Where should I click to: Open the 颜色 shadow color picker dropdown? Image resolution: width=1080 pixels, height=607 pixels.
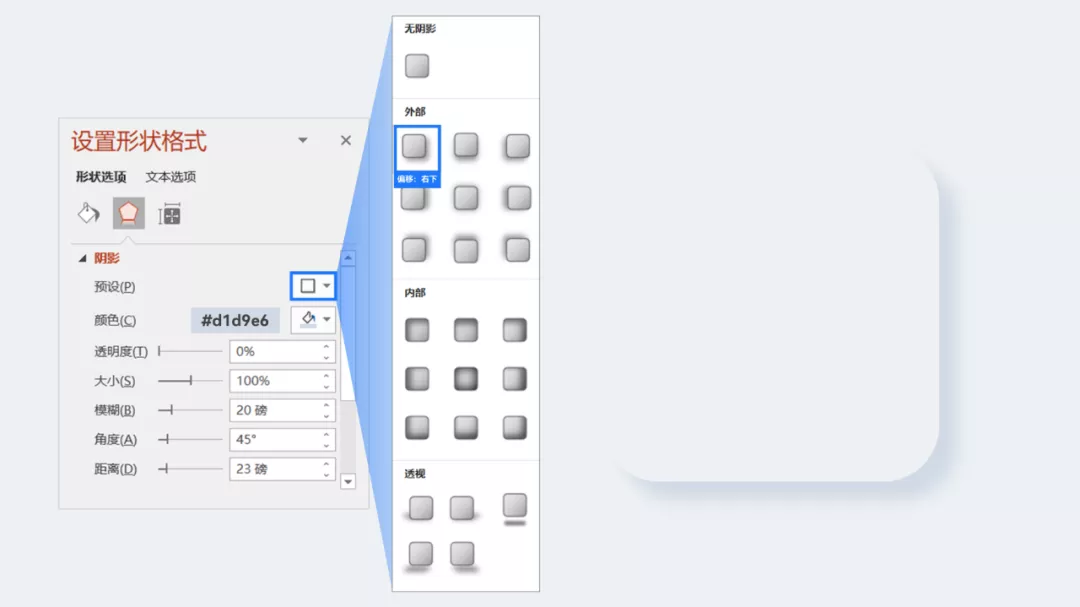coord(313,320)
